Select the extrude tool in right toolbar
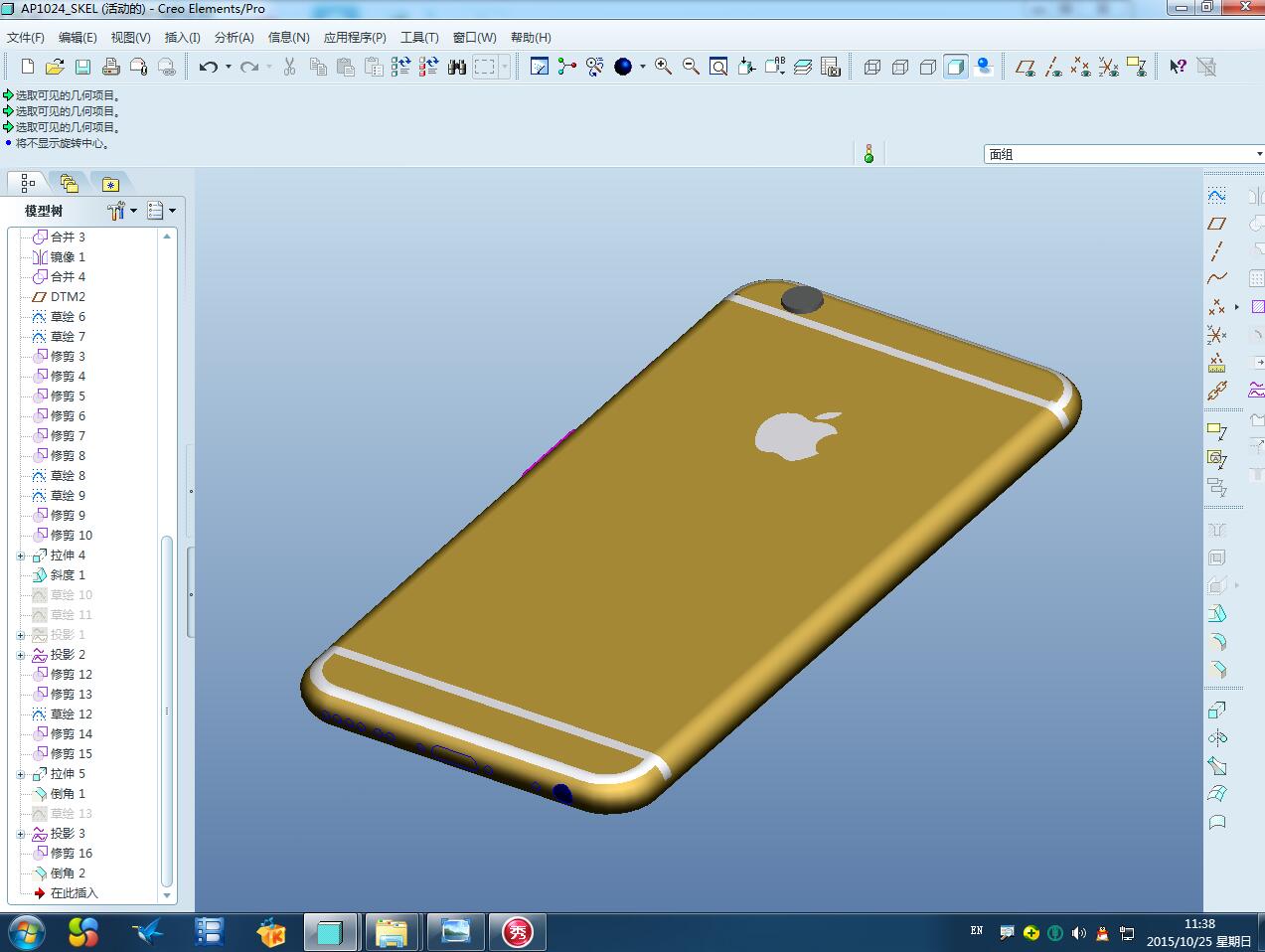This screenshot has width=1265, height=952. tap(1216, 711)
